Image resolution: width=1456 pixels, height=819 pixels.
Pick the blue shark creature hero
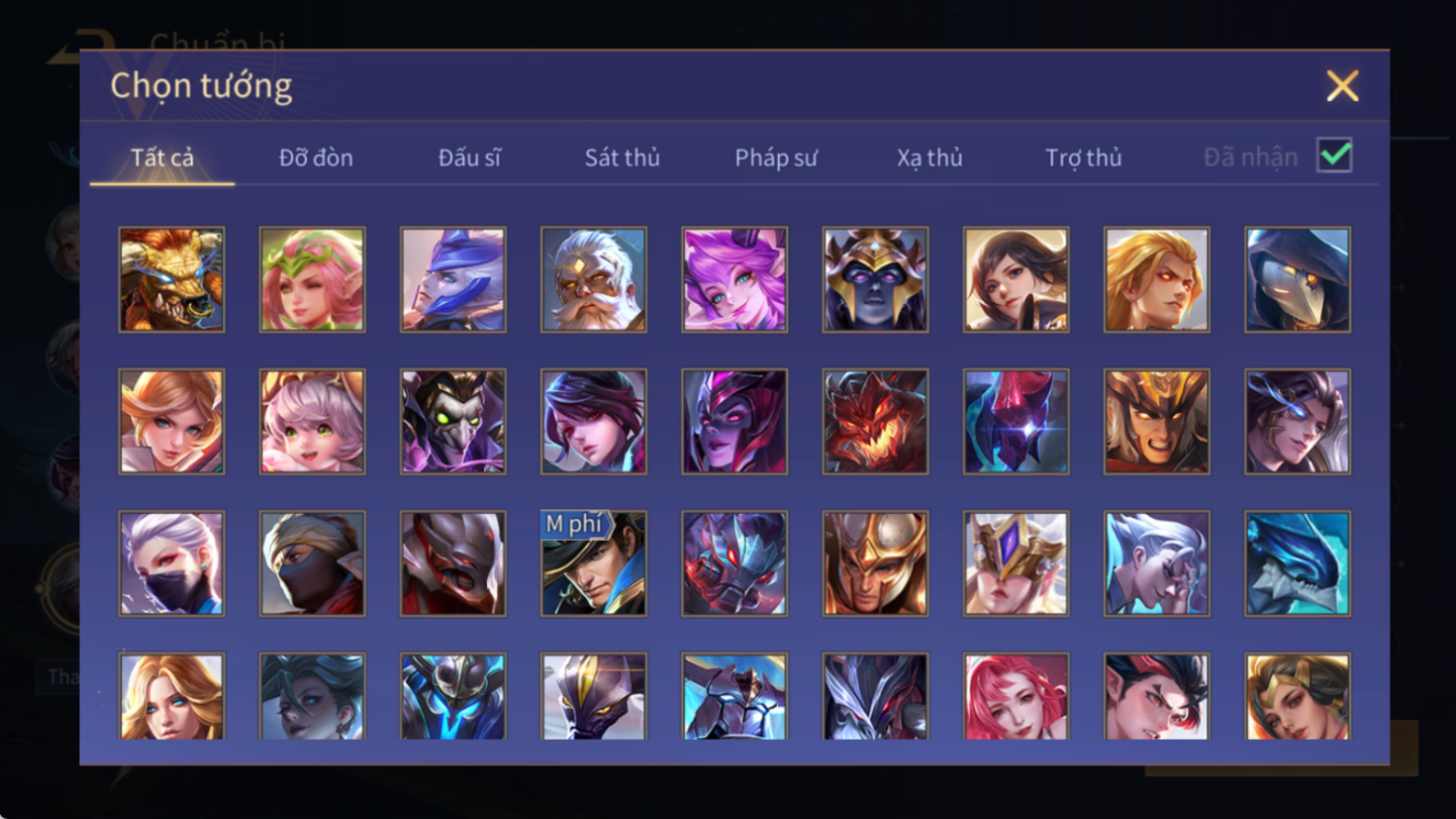click(x=1298, y=563)
